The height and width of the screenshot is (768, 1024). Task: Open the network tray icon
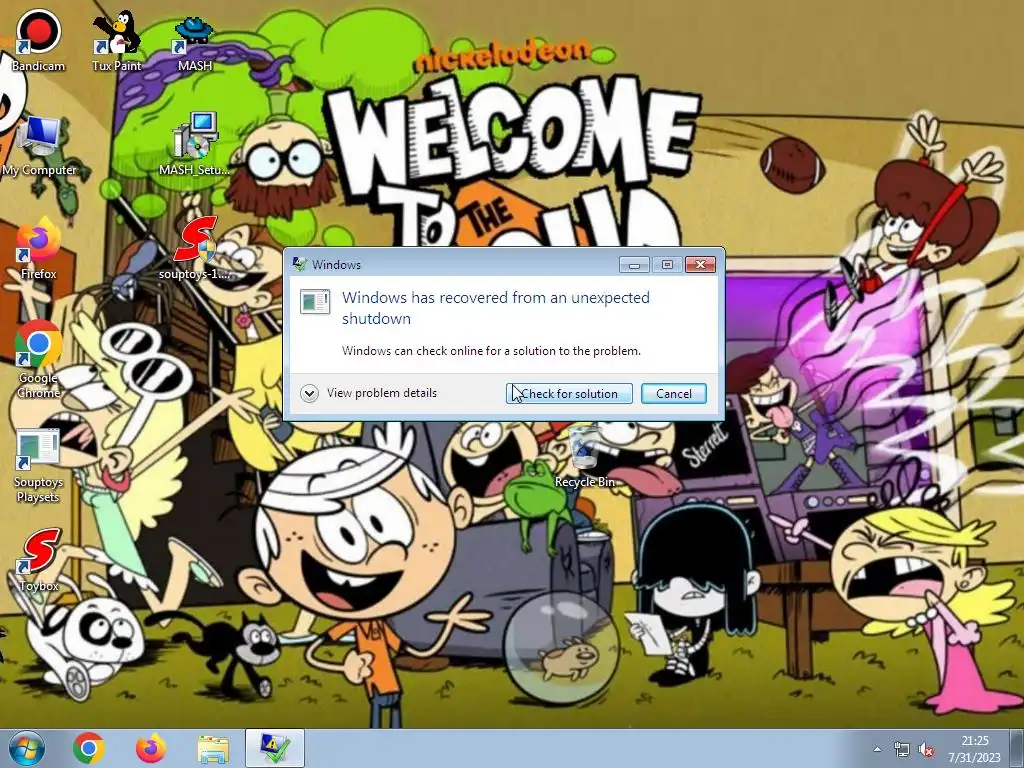point(902,749)
